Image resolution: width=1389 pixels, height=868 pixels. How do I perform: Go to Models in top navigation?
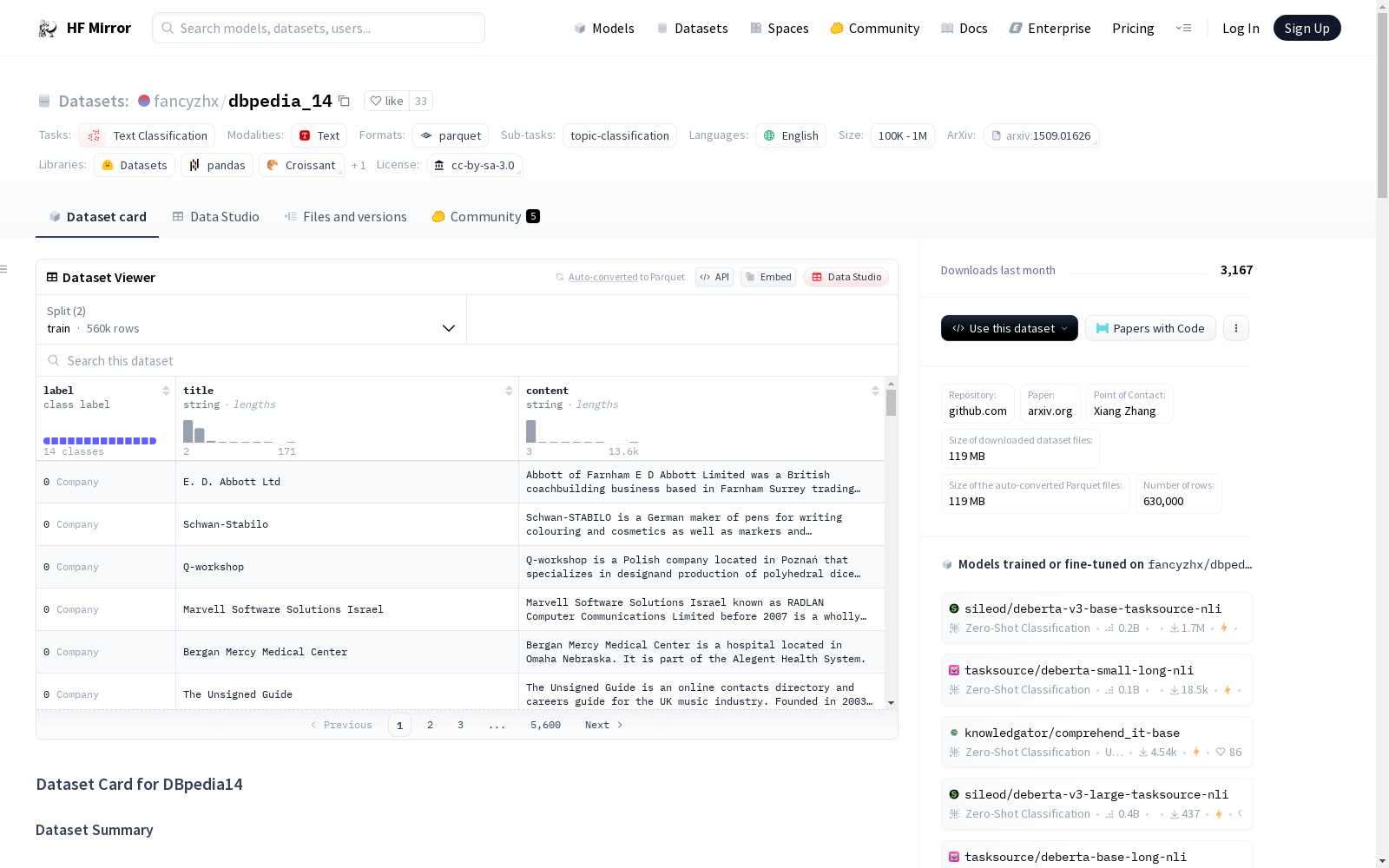tap(604, 29)
